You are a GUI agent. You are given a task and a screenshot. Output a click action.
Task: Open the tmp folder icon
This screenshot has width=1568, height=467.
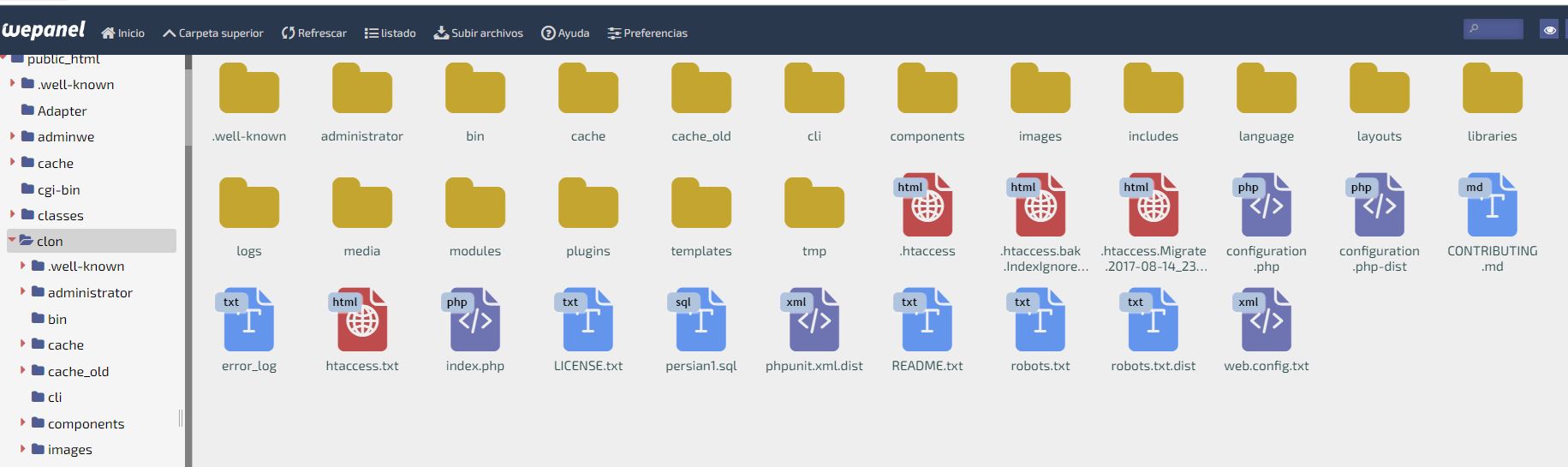[x=814, y=202]
